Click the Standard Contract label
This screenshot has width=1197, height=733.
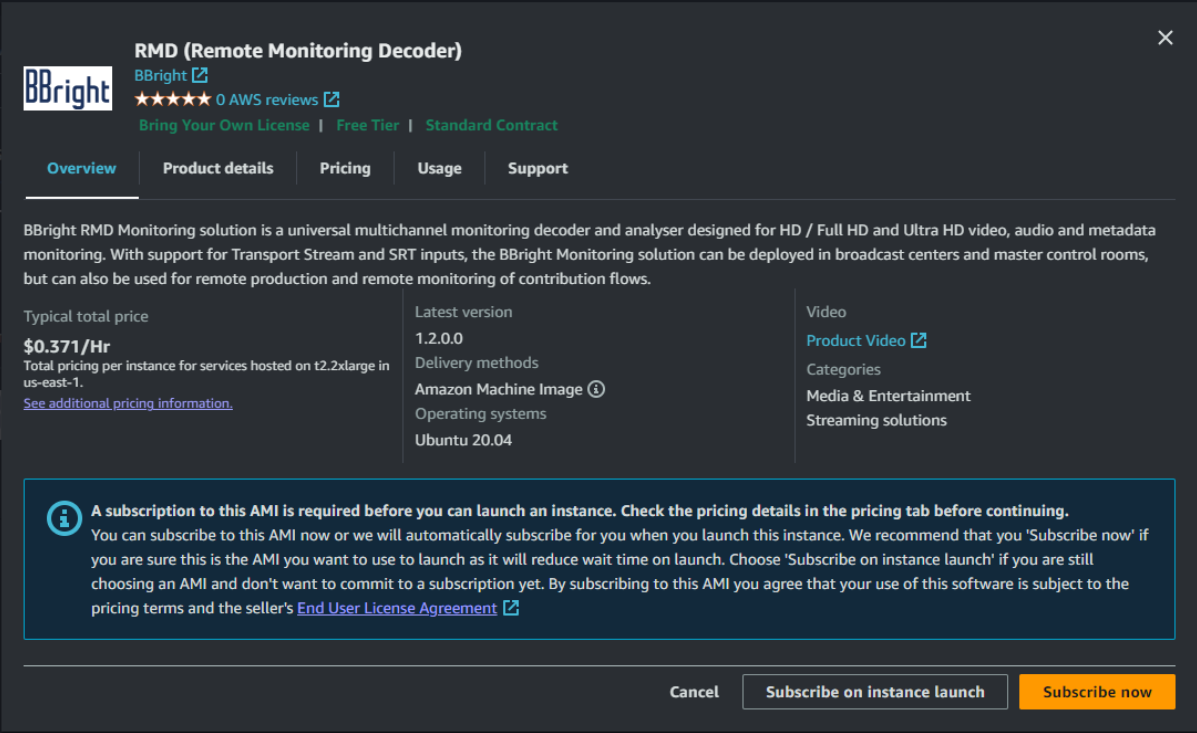click(492, 125)
